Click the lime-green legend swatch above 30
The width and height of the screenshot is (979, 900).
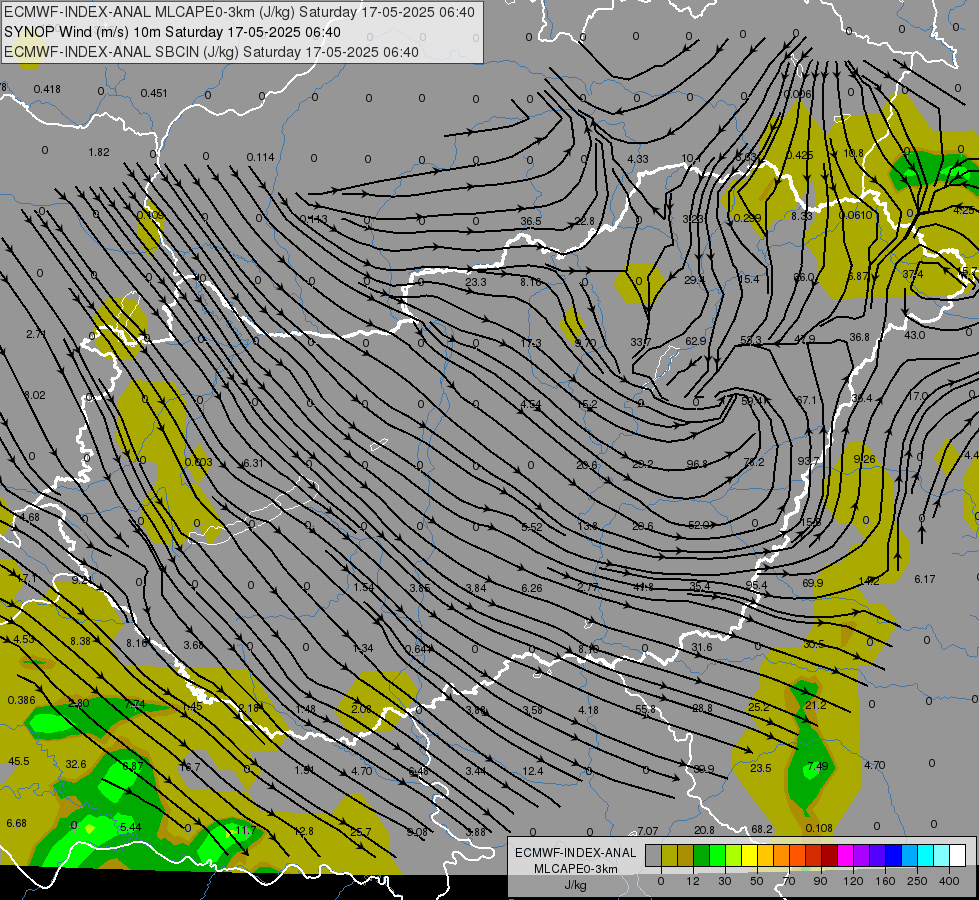734,855
